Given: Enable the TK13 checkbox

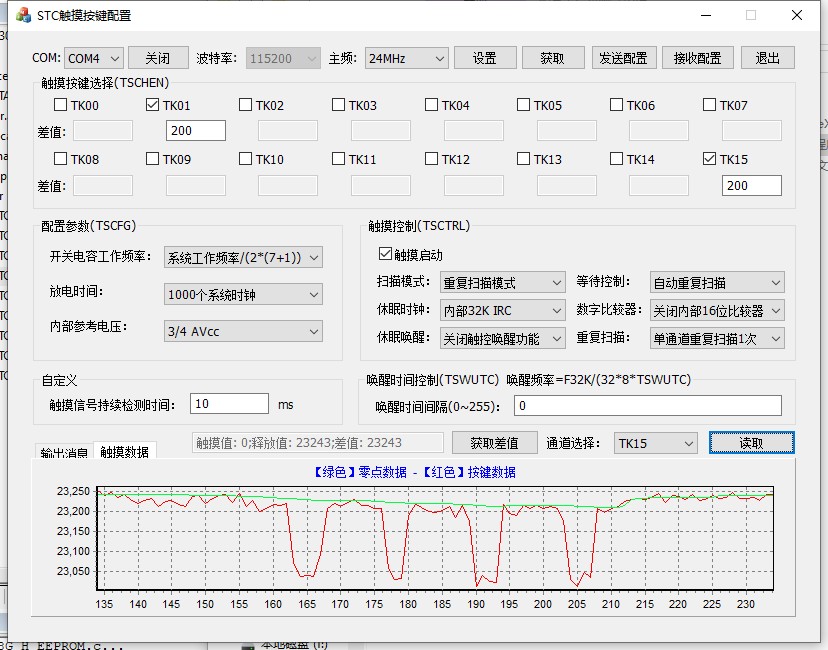Looking at the screenshot, I should (523, 158).
